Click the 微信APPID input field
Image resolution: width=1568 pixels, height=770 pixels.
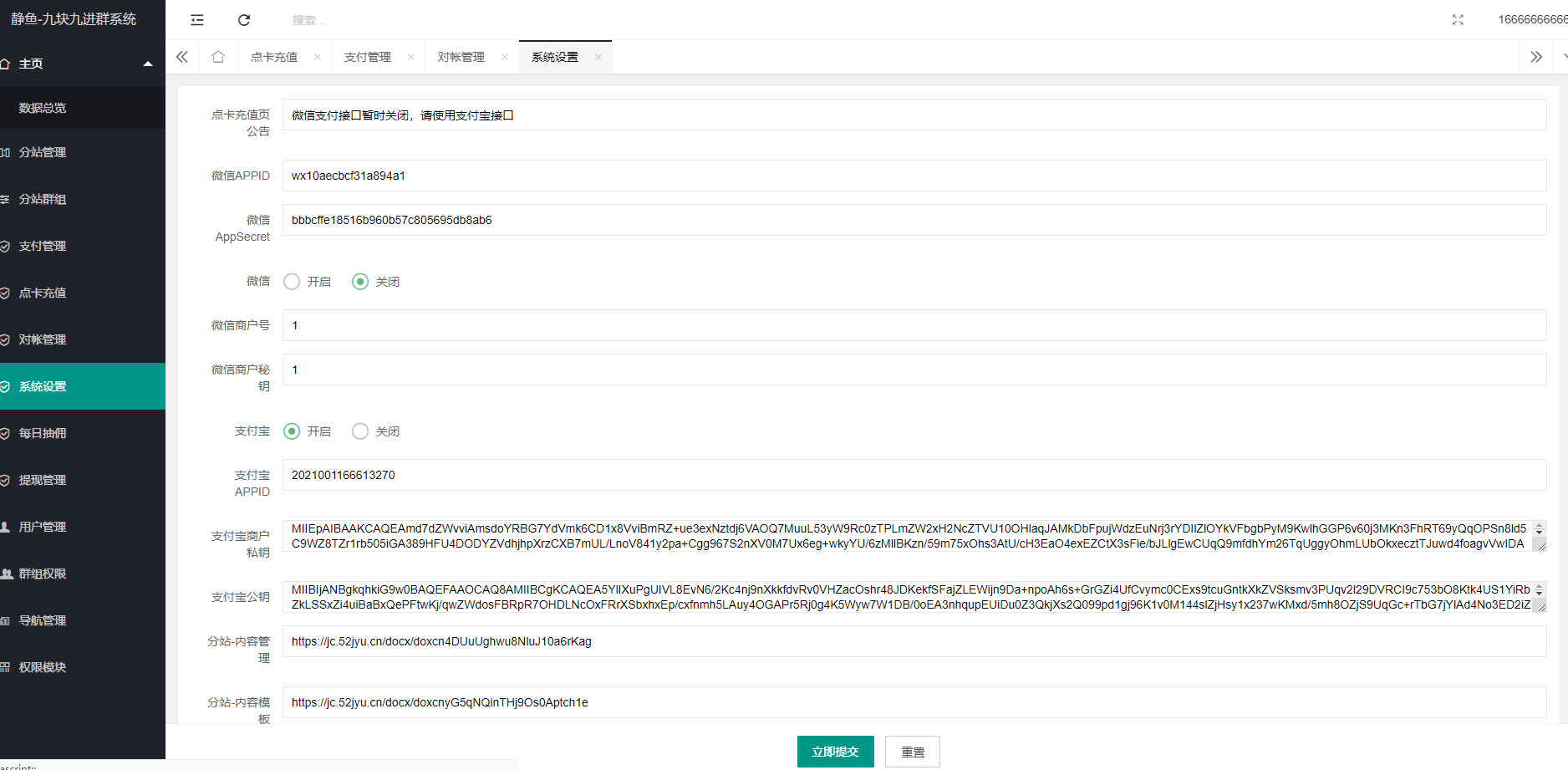pyautogui.click(x=914, y=176)
